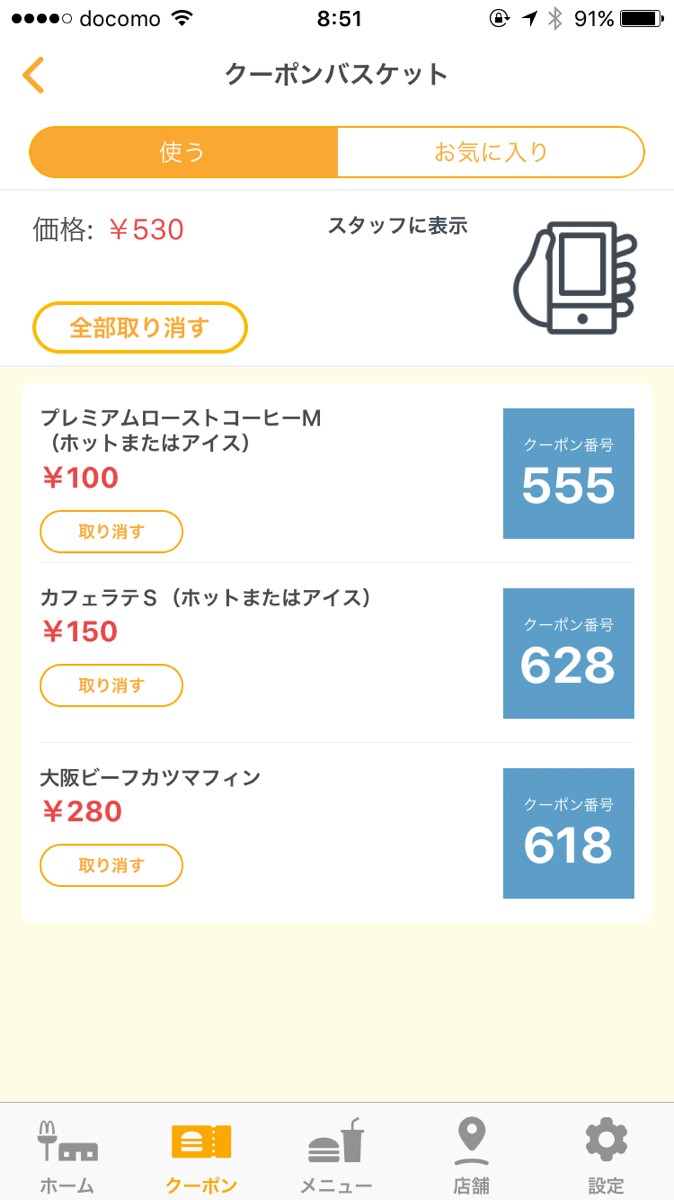The height and width of the screenshot is (1200, 674).
Task: Tap the blue coupon number 618 tile
Action: [568, 833]
